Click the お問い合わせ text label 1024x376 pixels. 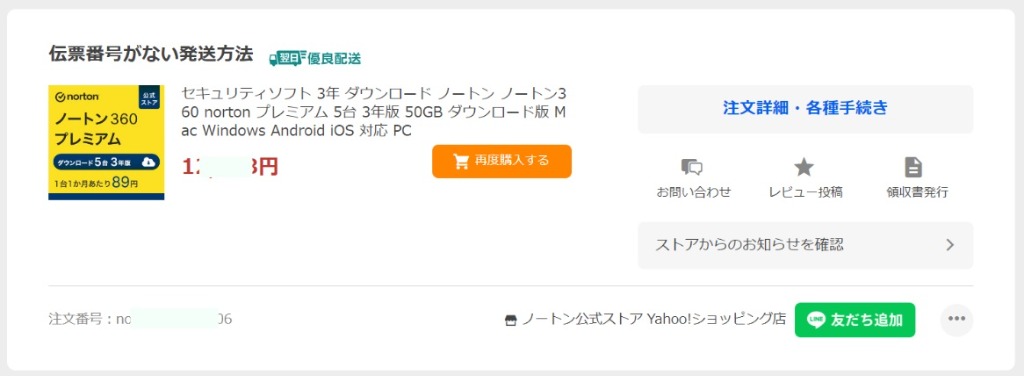pos(694,192)
